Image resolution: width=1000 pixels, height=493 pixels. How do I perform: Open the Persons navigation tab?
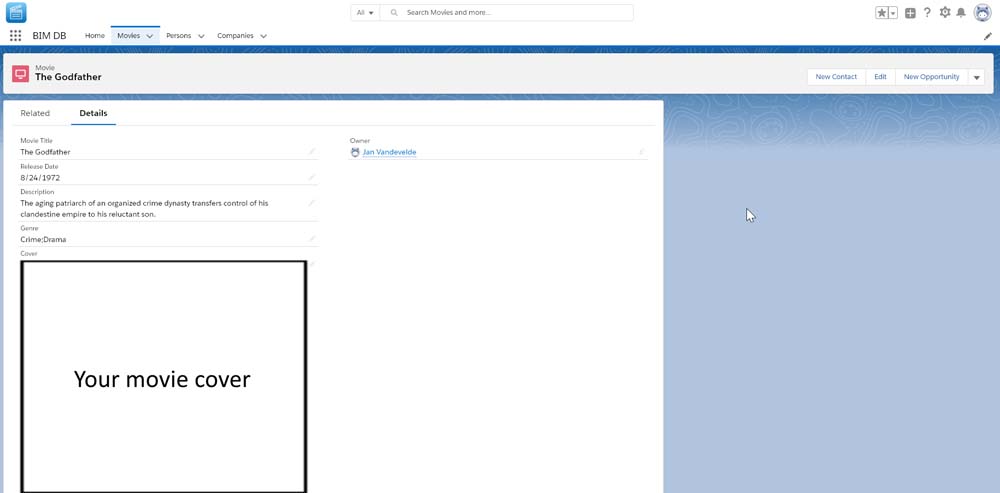click(179, 36)
